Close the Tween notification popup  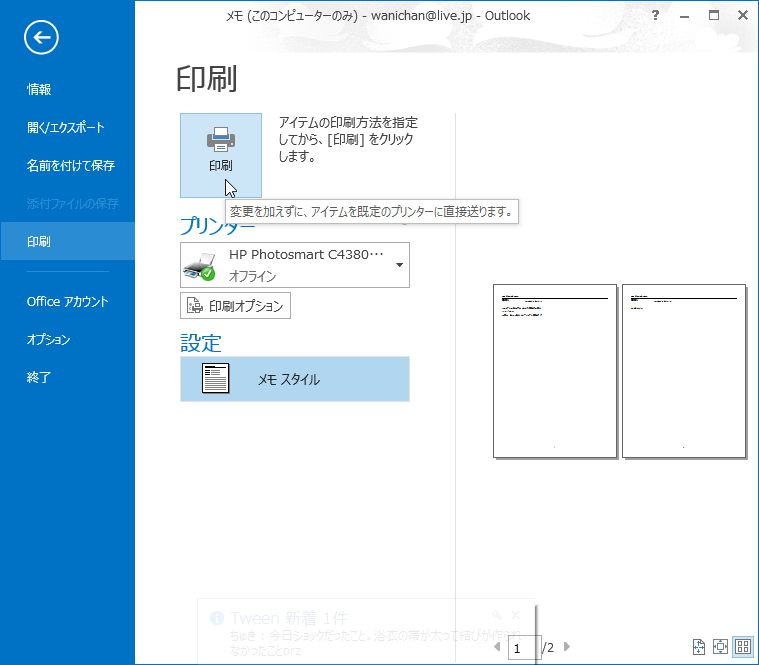coord(516,615)
